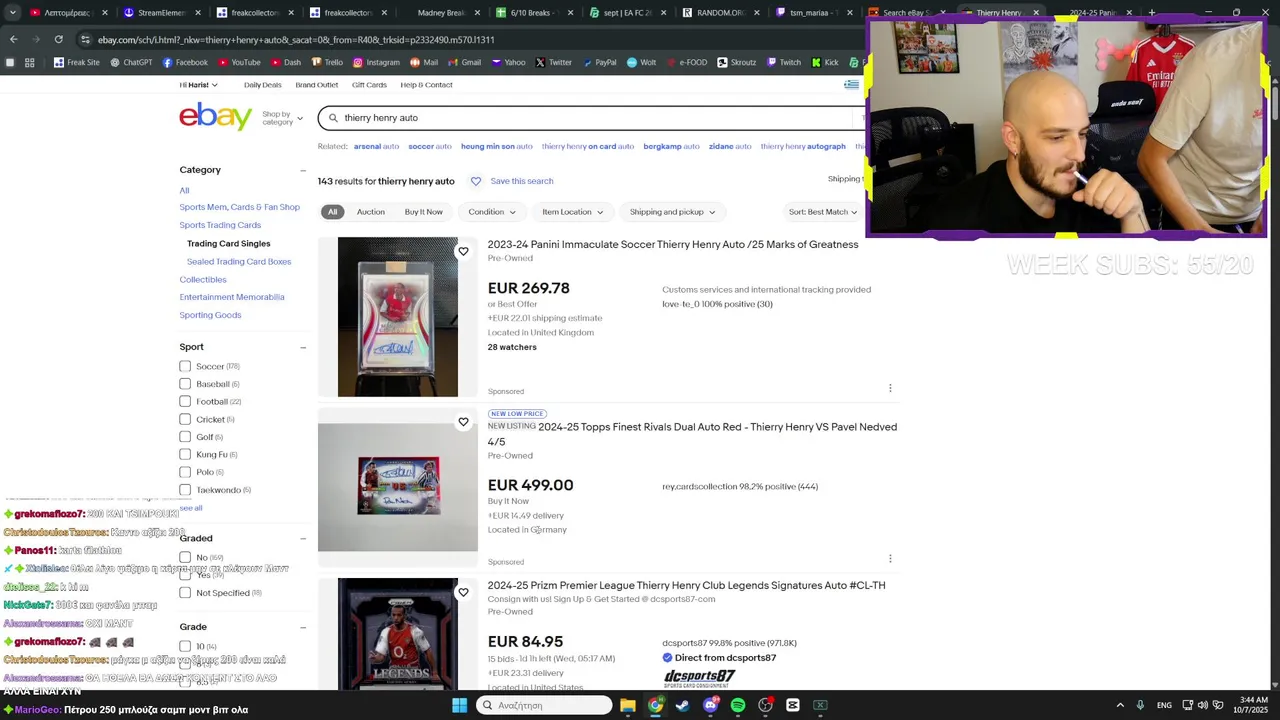Open the 2023-24 Panini Immaculate Henry listing title
1280x720 pixels.
pos(673,245)
